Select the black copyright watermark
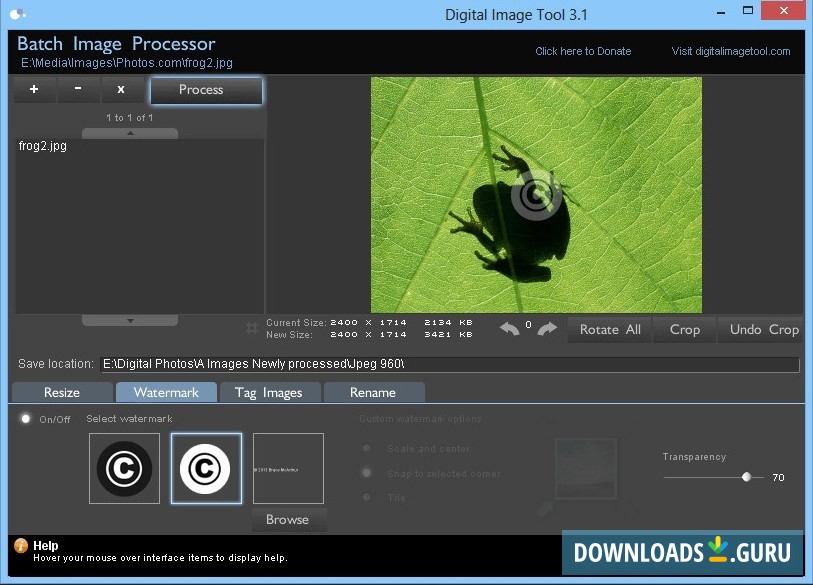Screen dimensions: 813x585 click(x=124, y=468)
